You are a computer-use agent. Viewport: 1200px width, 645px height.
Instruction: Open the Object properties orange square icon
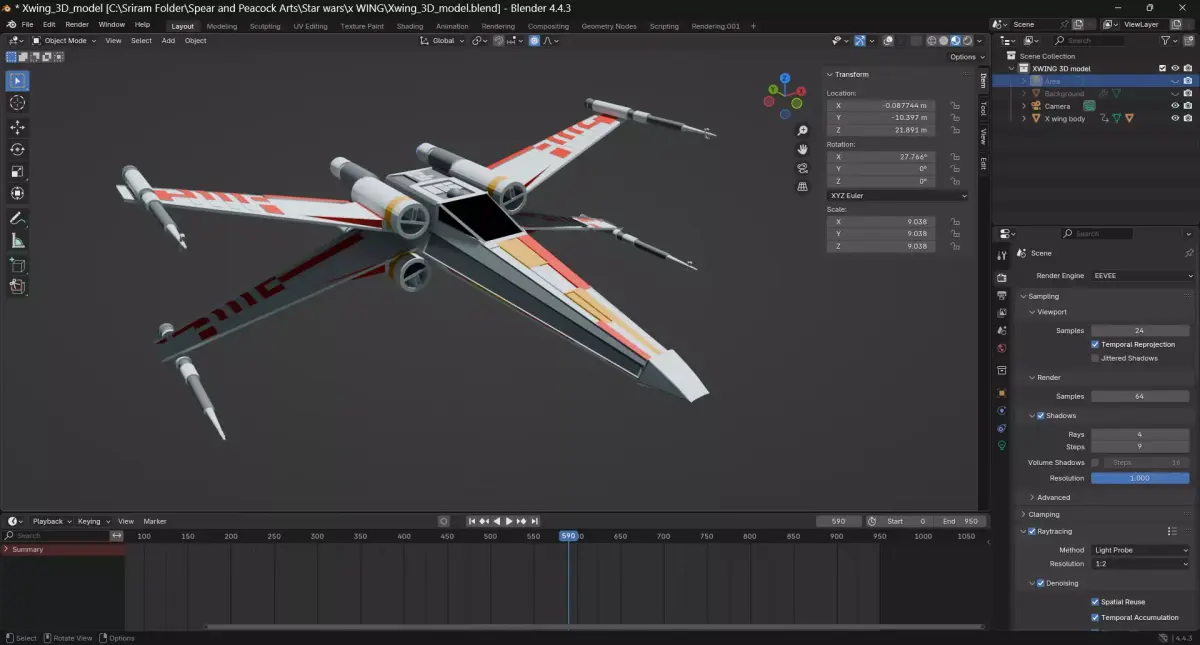(1001, 392)
